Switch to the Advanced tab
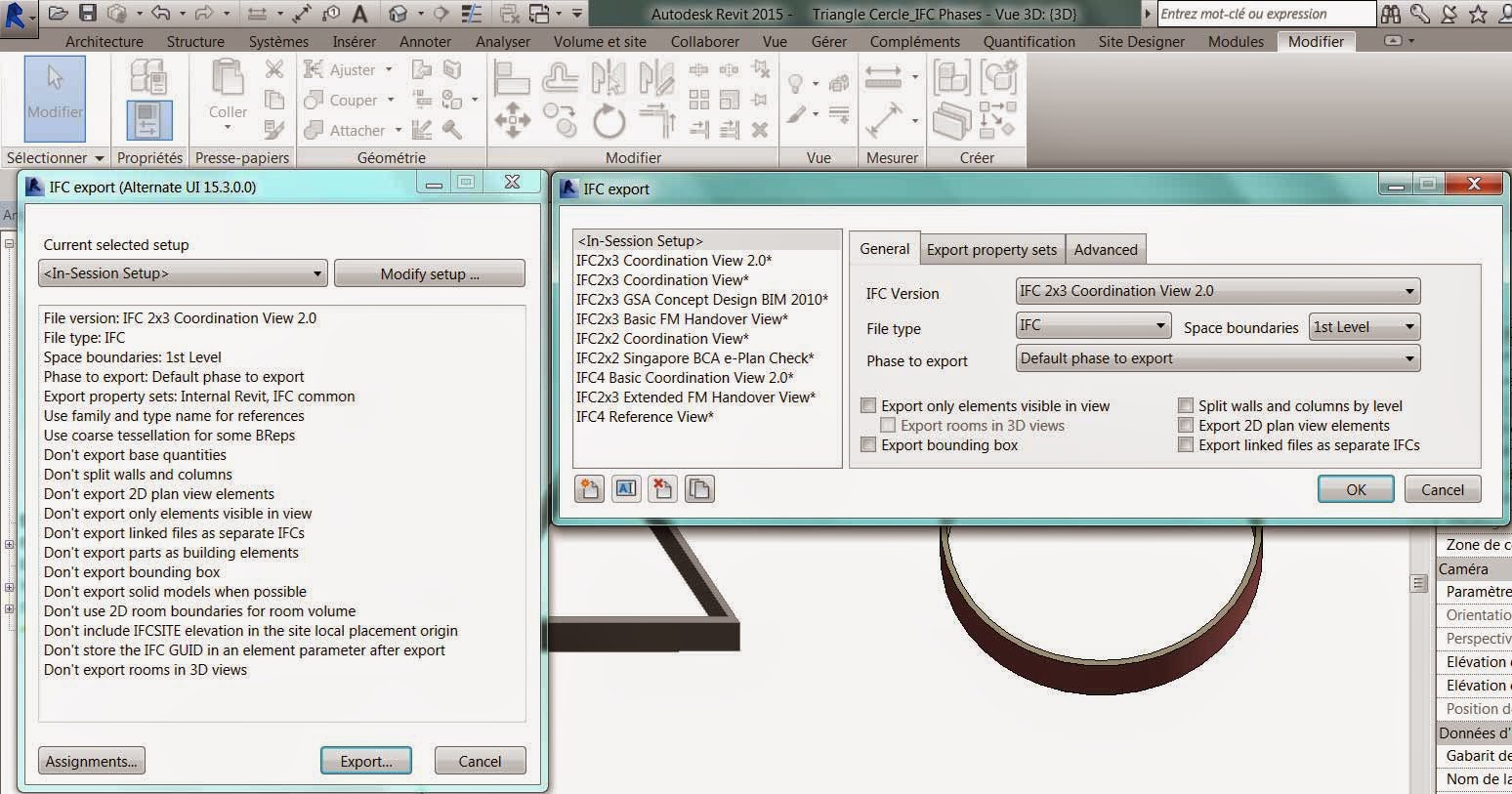The width and height of the screenshot is (1512, 794). coord(1106,250)
